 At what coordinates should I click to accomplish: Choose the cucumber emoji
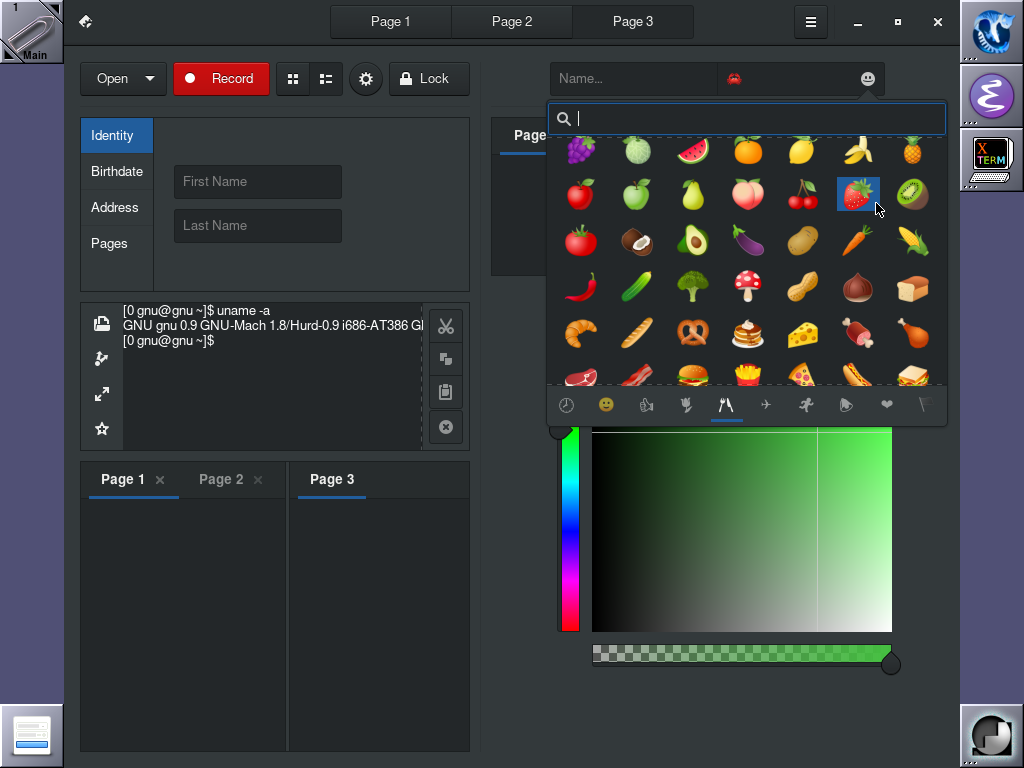point(637,287)
